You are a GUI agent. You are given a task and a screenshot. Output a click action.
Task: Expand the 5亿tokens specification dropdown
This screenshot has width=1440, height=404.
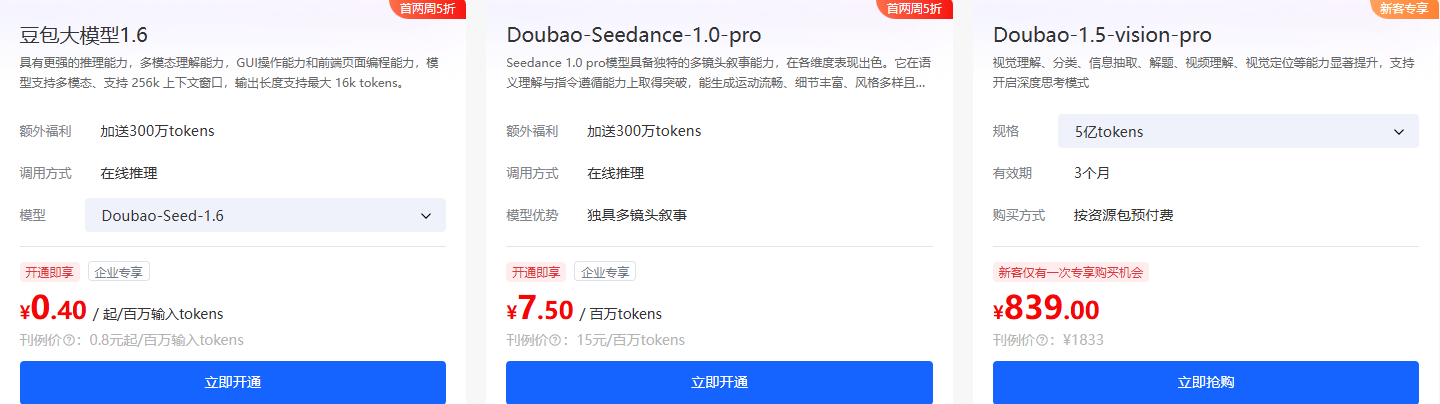point(1238,131)
